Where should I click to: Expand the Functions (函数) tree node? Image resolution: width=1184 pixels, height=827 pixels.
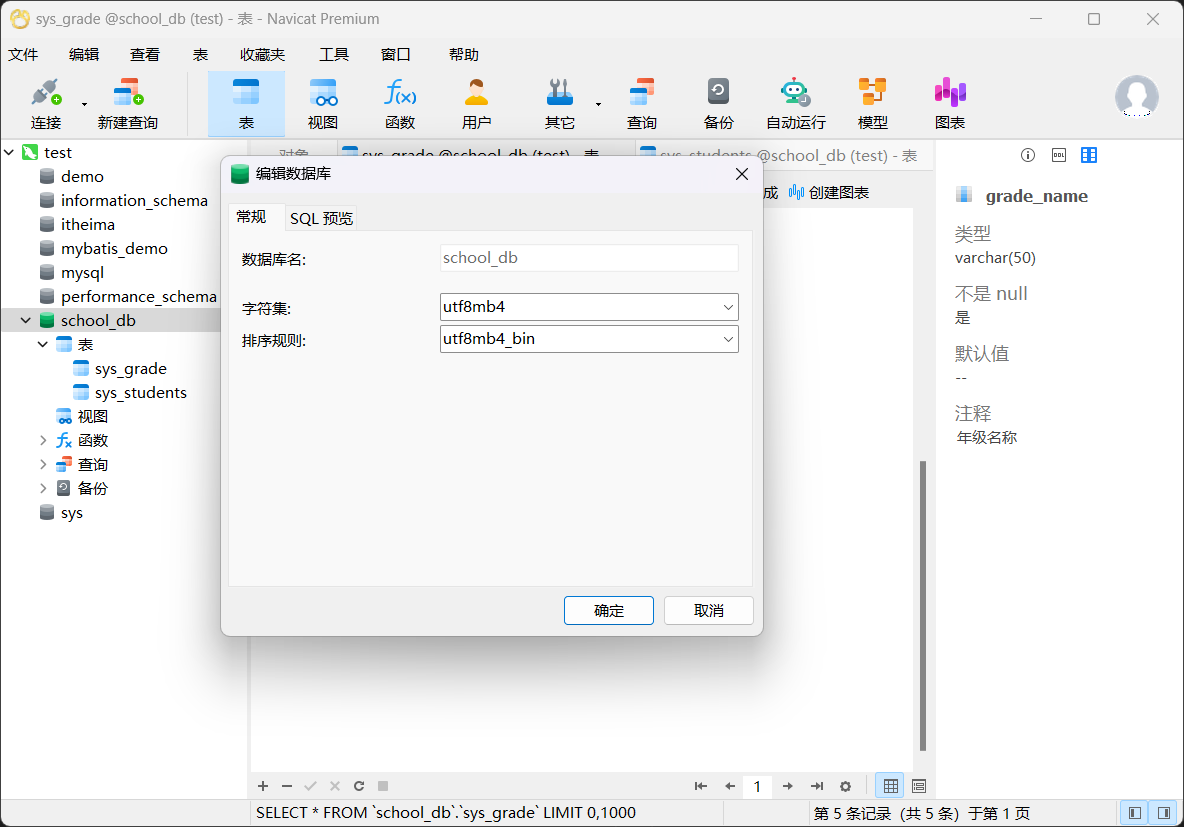click(x=43, y=440)
